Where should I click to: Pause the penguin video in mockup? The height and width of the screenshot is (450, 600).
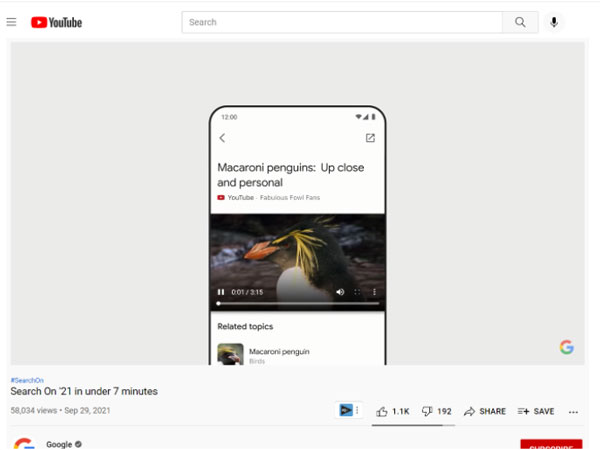coord(221,292)
